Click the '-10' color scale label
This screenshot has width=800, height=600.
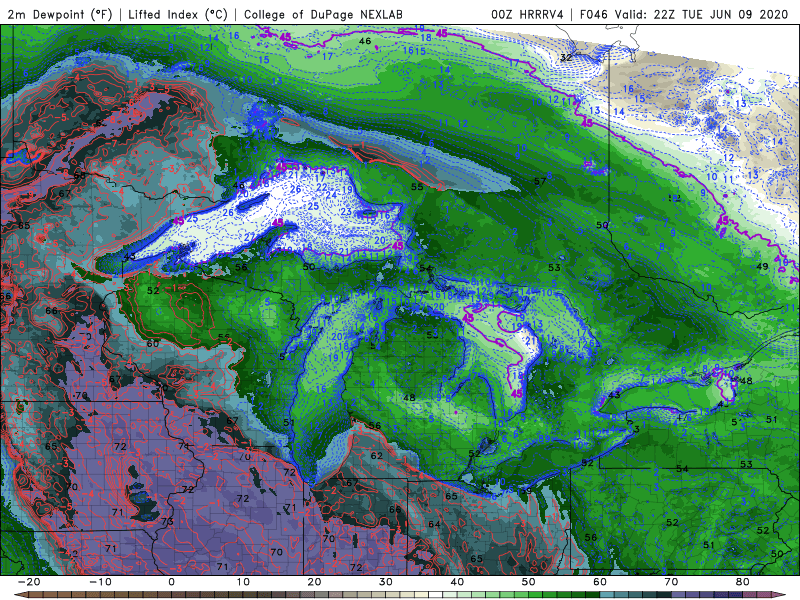point(100,582)
